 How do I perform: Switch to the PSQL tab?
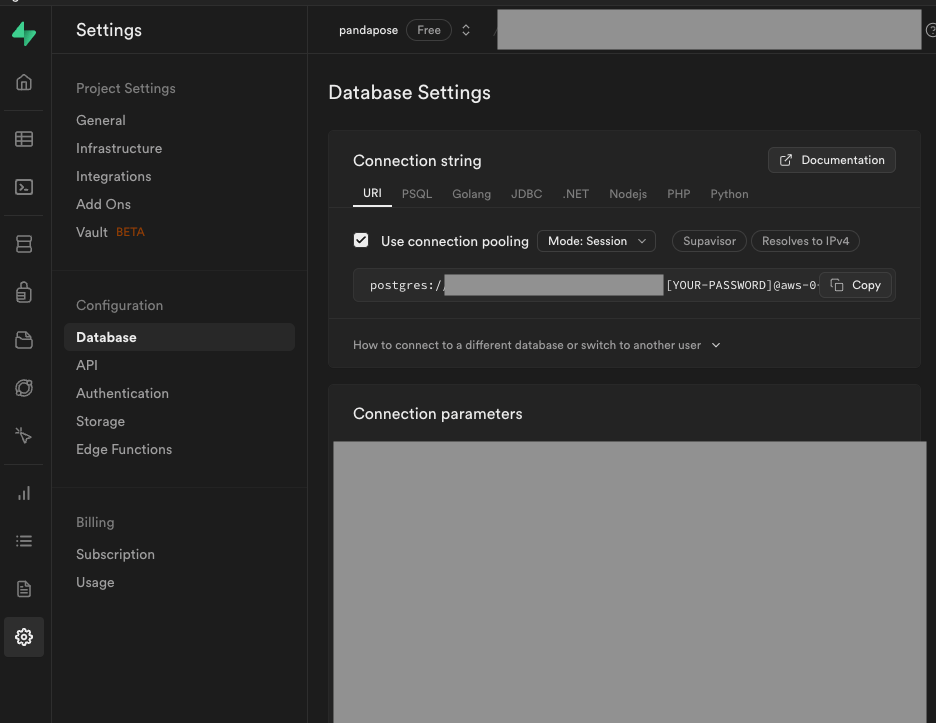click(417, 194)
